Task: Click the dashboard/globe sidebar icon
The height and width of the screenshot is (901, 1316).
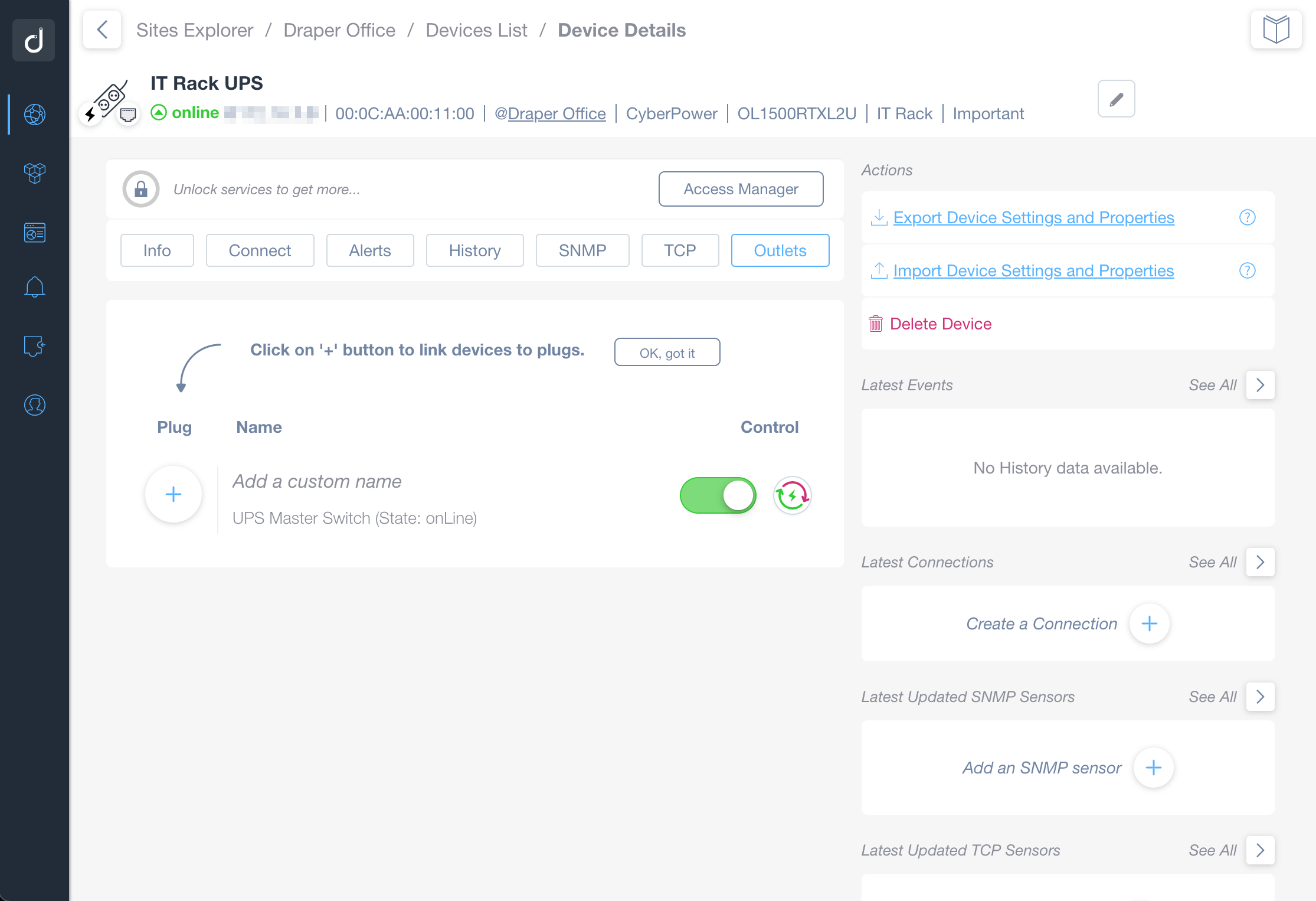Action: 35,113
